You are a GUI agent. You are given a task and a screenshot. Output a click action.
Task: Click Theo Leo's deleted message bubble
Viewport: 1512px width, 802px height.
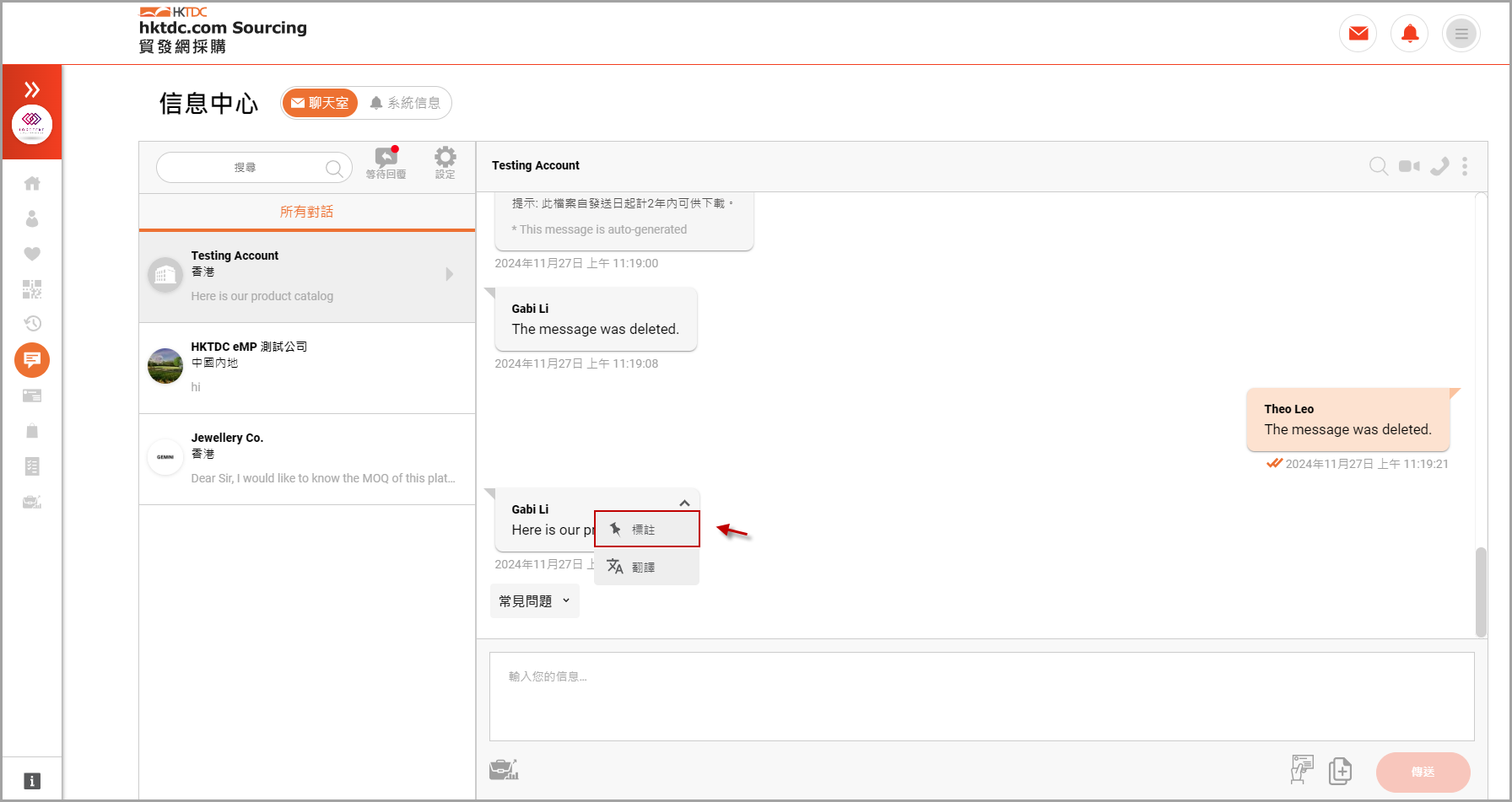(1347, 419)
